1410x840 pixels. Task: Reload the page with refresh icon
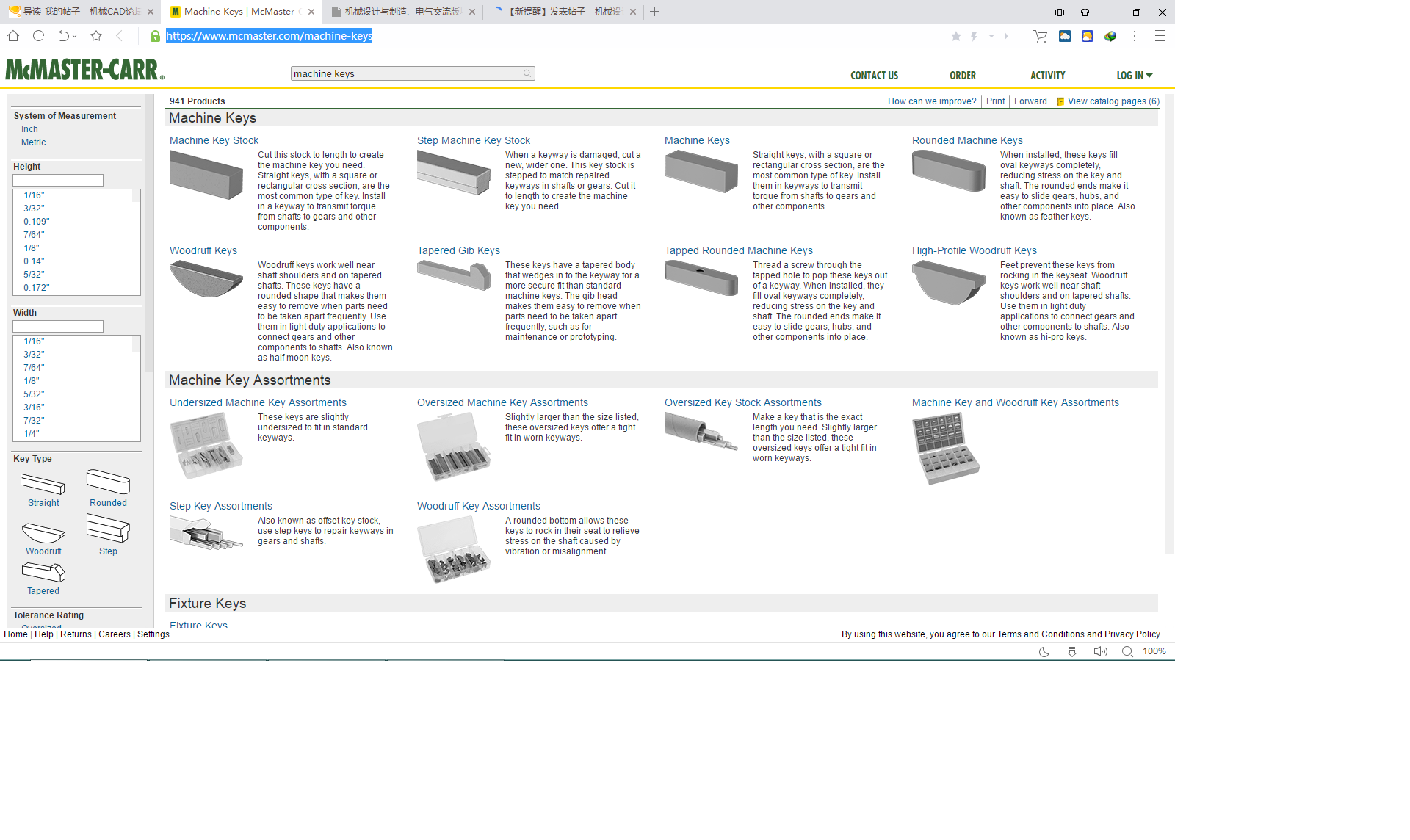click(x=39, y=35)
